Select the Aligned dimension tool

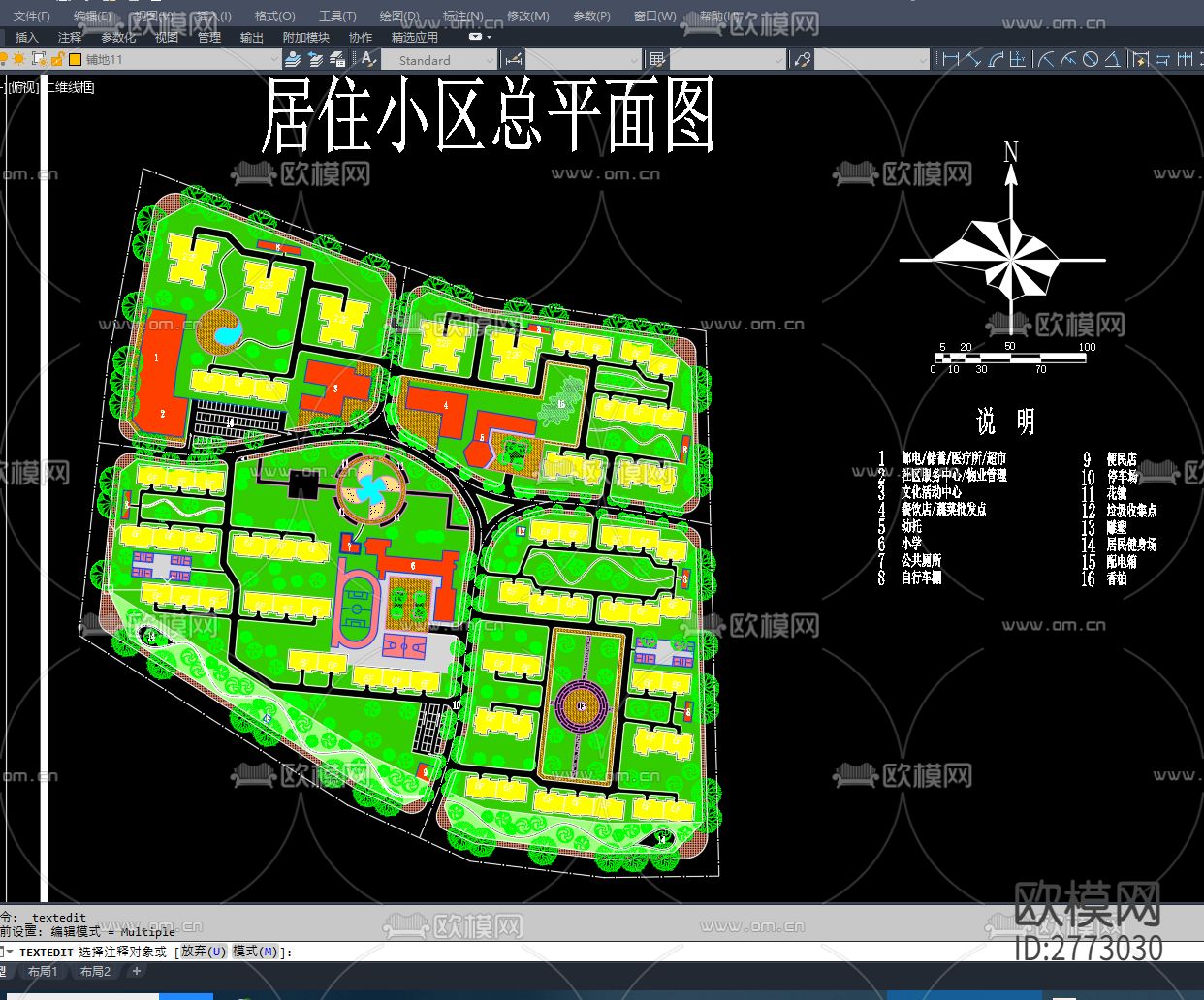tap(973, 59)
